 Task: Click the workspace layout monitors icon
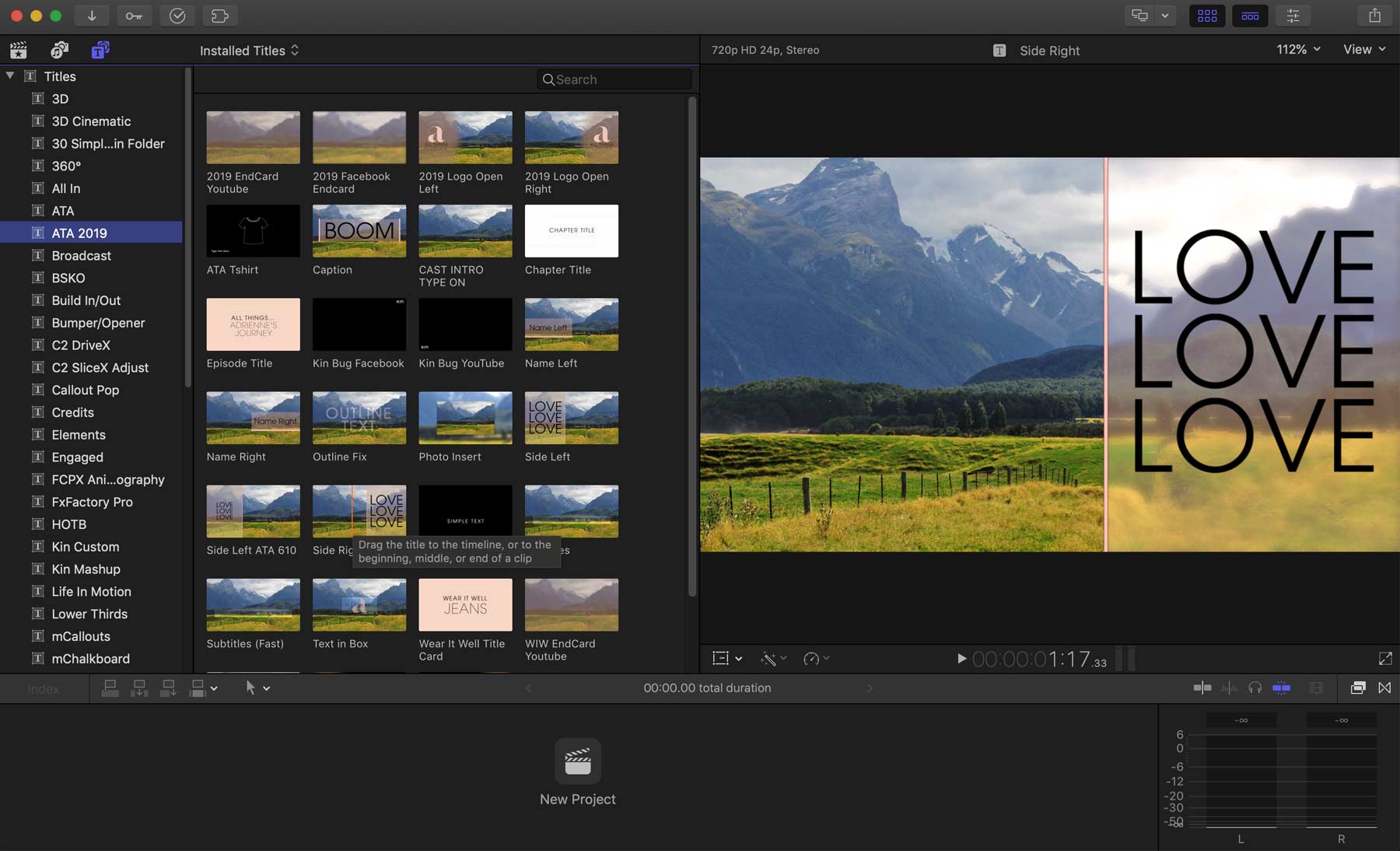(1140, 16)
